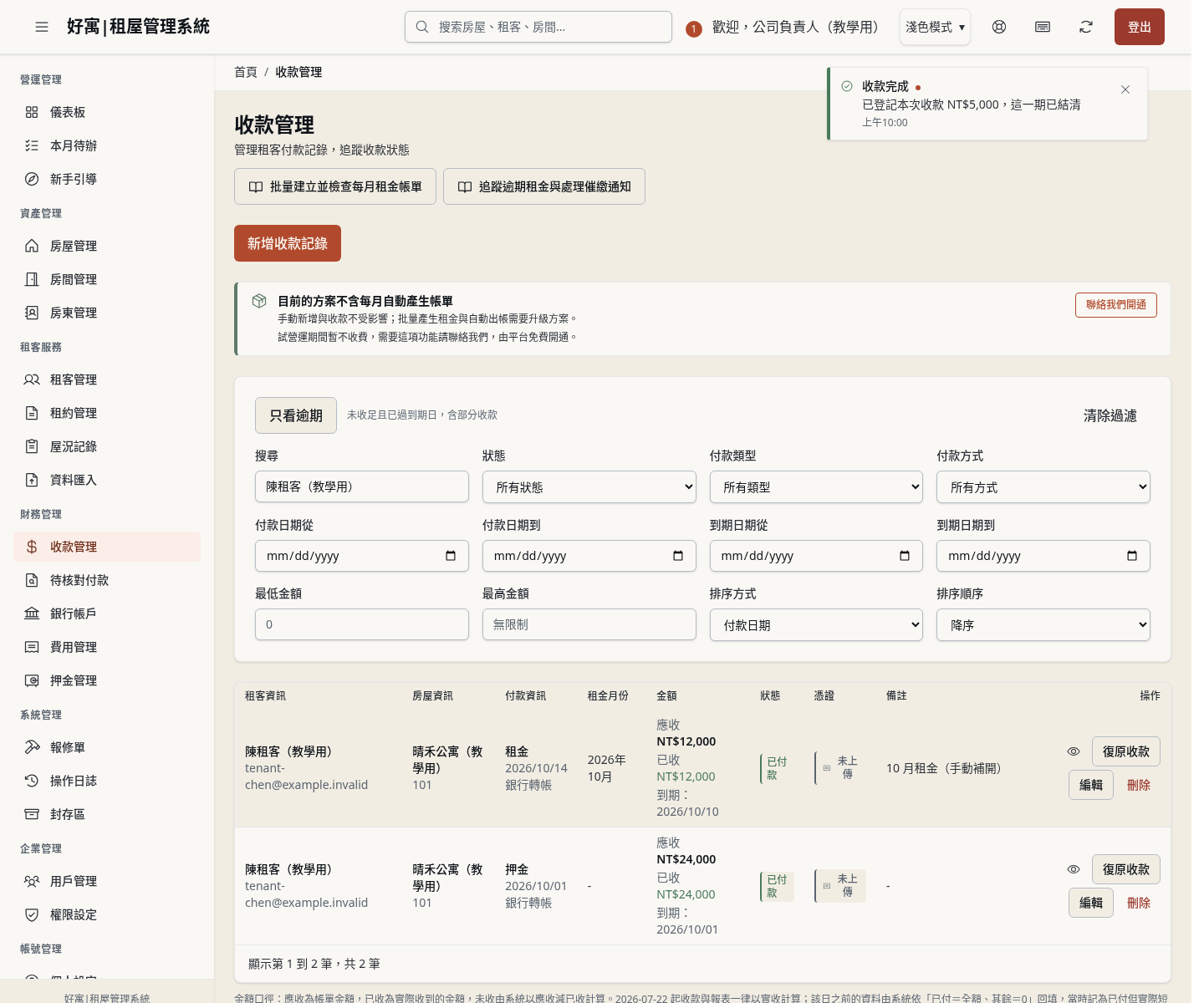1204x1003 pixels.
Task: Click 編輯 for the 押金 row
Action: [1091, 903]
